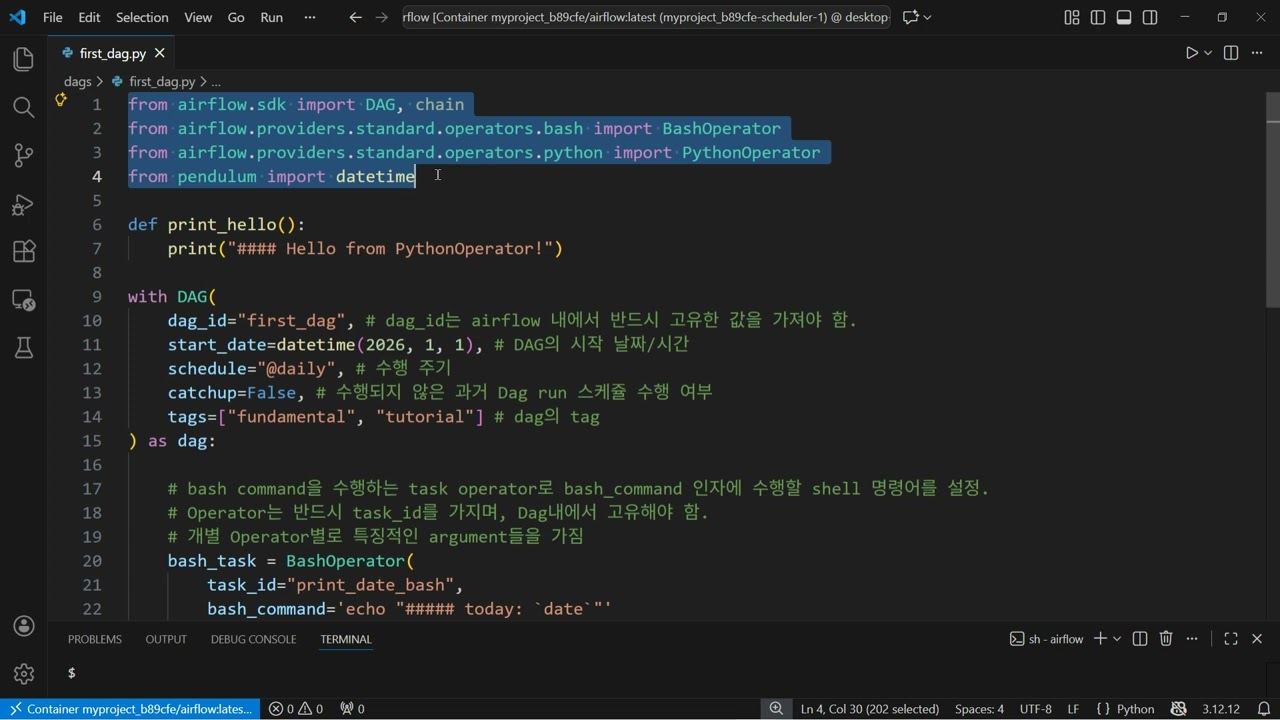Open the command center search box
Screen dimensions: 1280x720
click(x=646, y=17)
